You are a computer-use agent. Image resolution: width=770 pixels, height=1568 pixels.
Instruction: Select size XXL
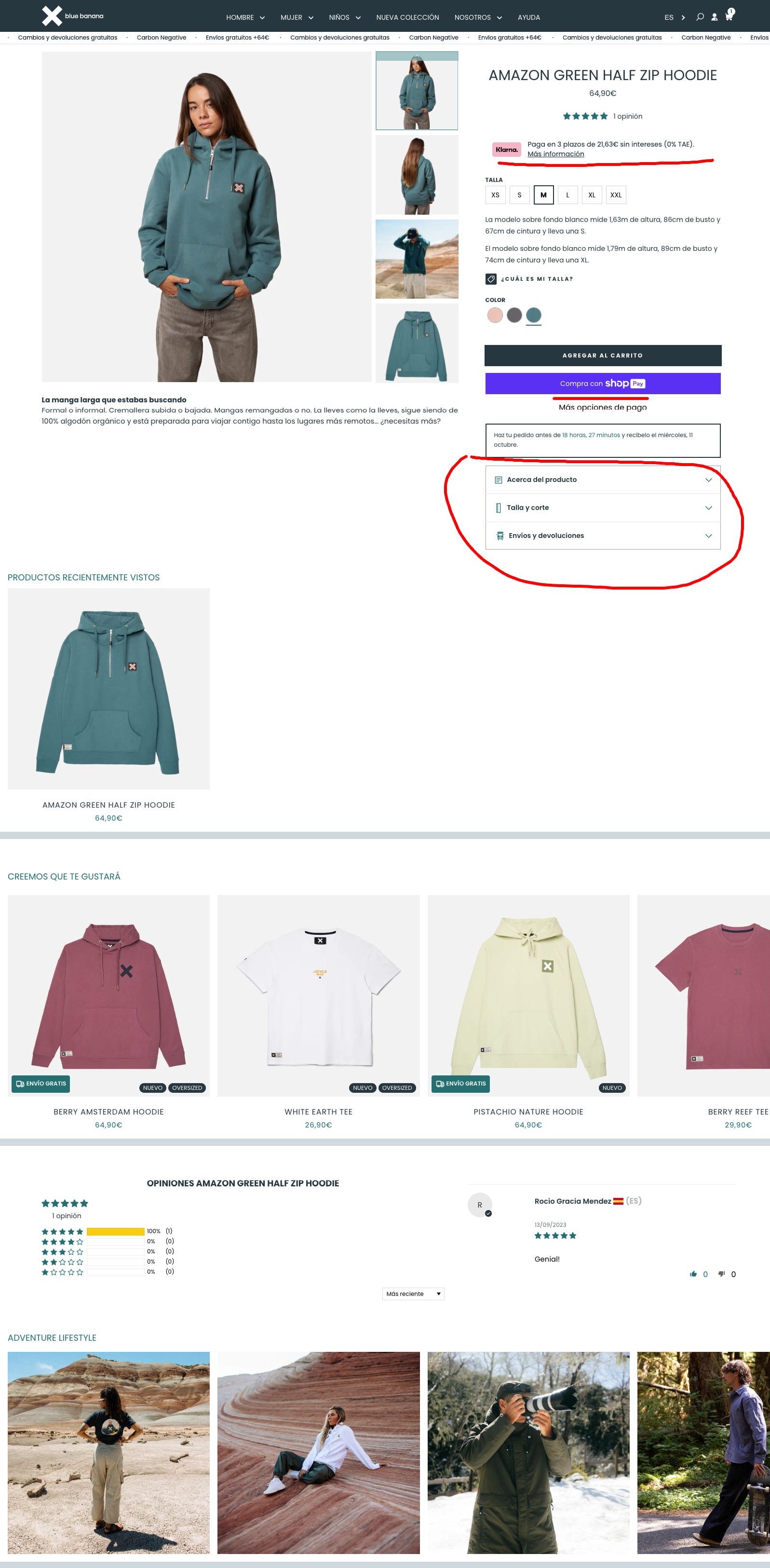tap(616, 195)
